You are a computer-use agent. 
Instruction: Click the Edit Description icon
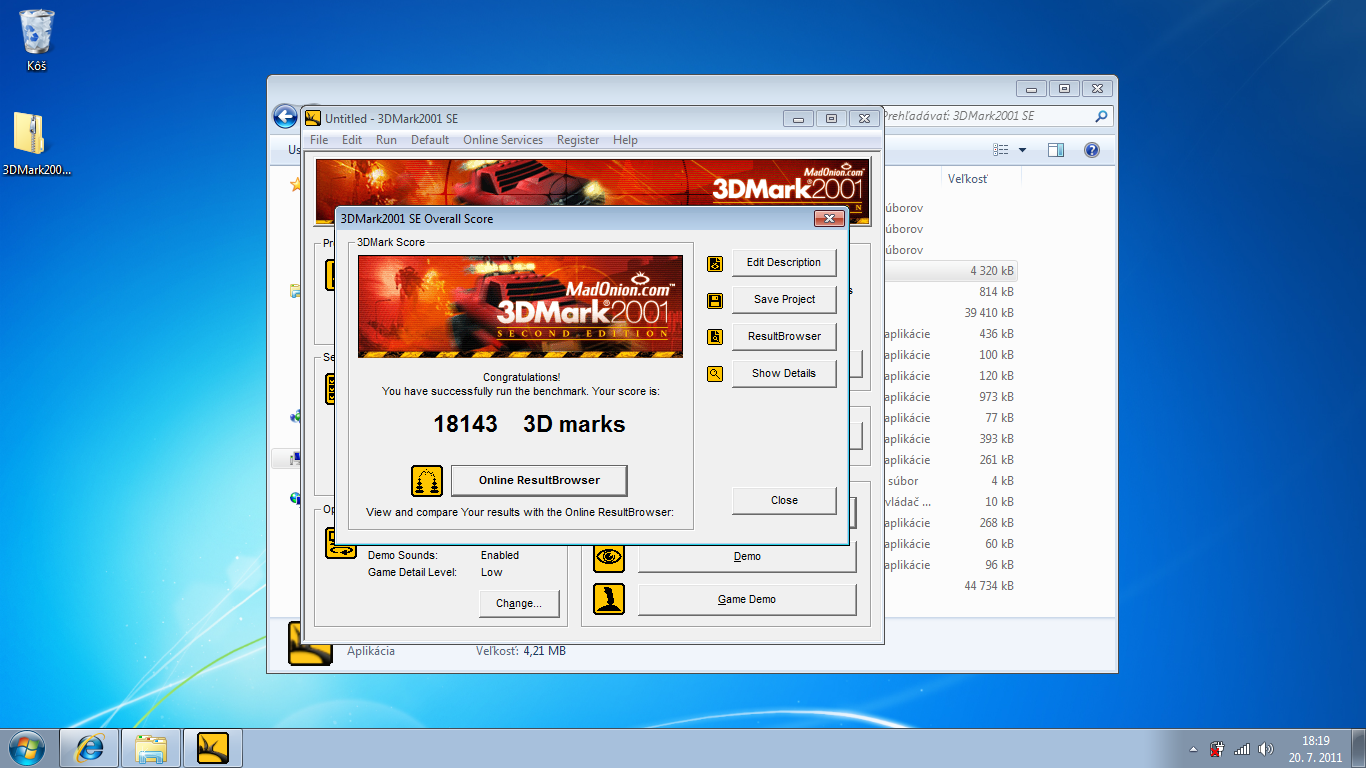pos(715,263)
